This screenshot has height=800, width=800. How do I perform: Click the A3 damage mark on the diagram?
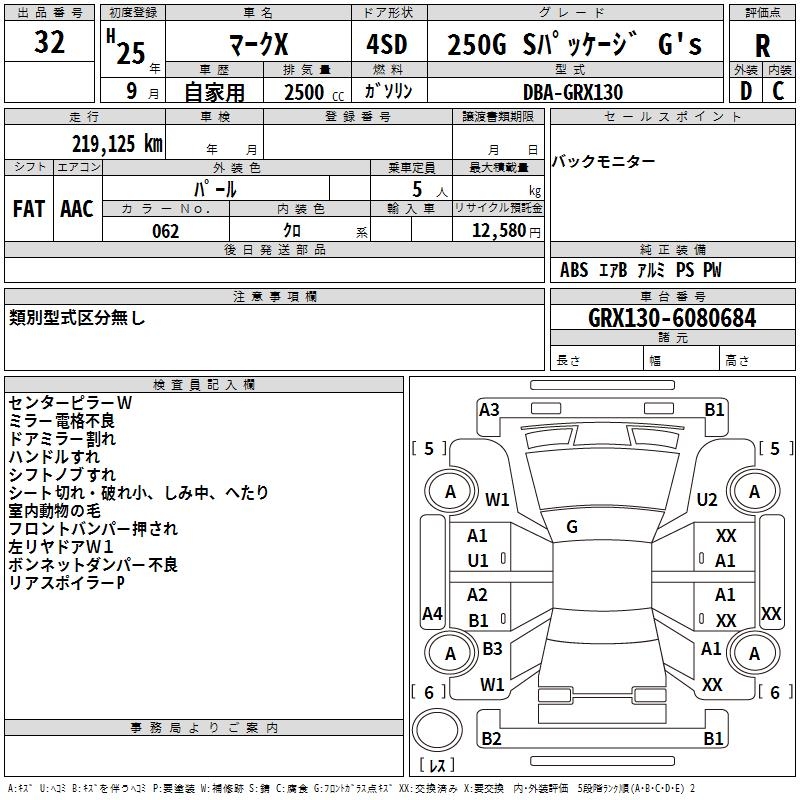click(x=489, y=409)
